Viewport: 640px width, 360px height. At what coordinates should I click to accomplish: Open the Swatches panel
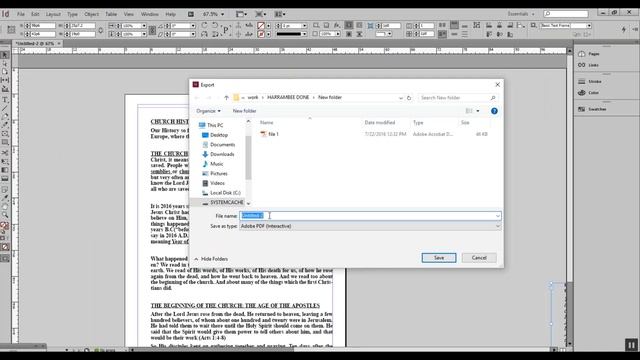tap(592, 109)
